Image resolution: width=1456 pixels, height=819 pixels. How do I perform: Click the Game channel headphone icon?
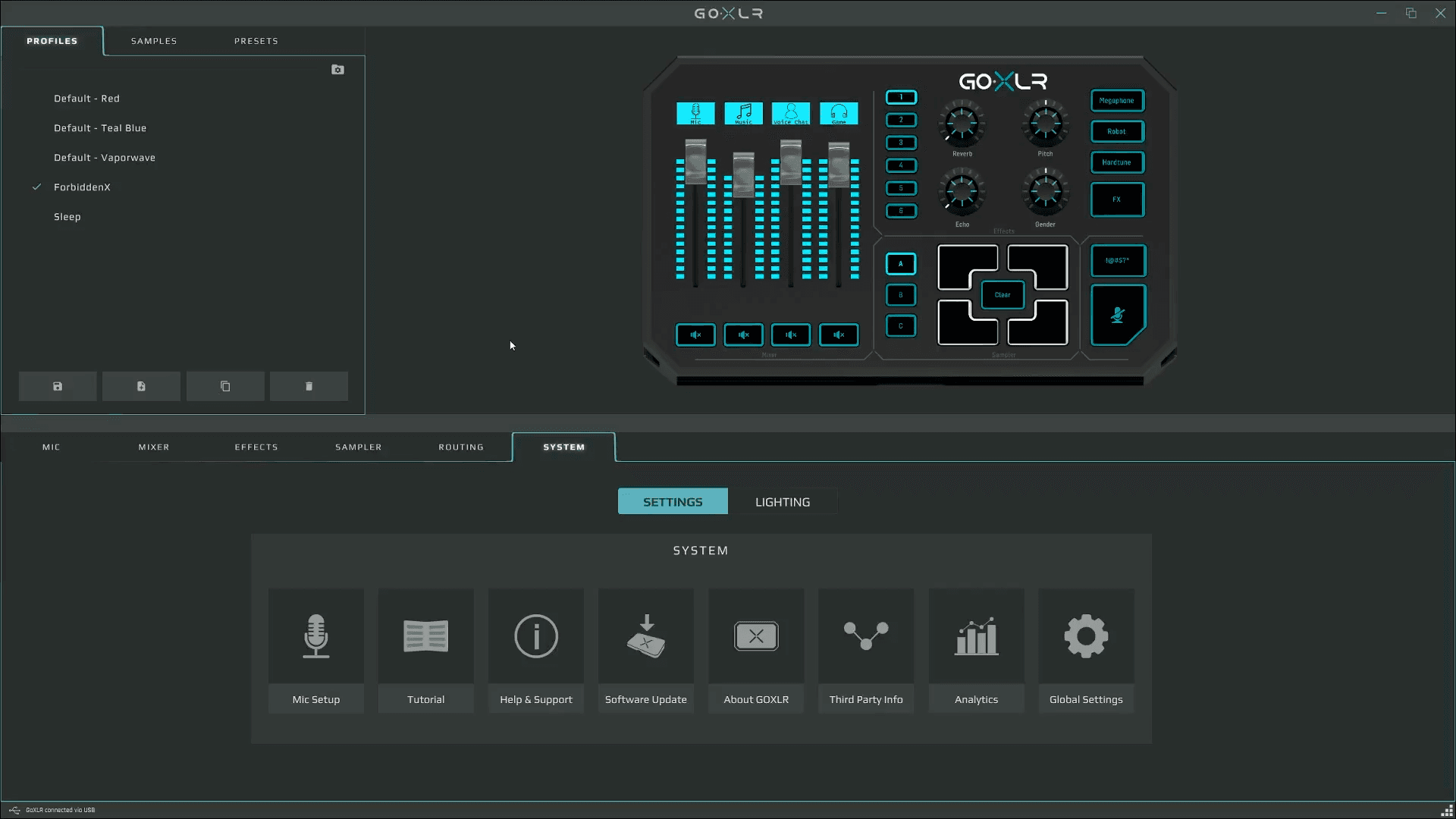[839, 114]
